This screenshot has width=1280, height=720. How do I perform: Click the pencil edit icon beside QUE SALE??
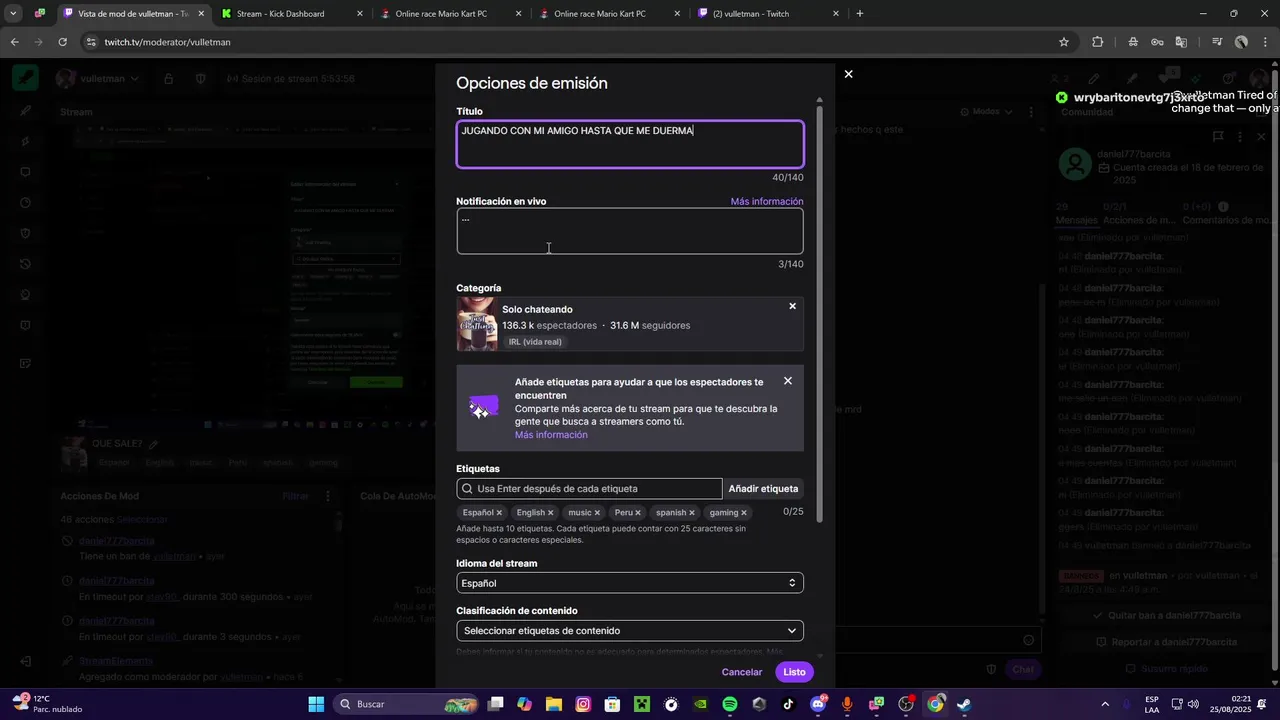click(x=153, y=444)
